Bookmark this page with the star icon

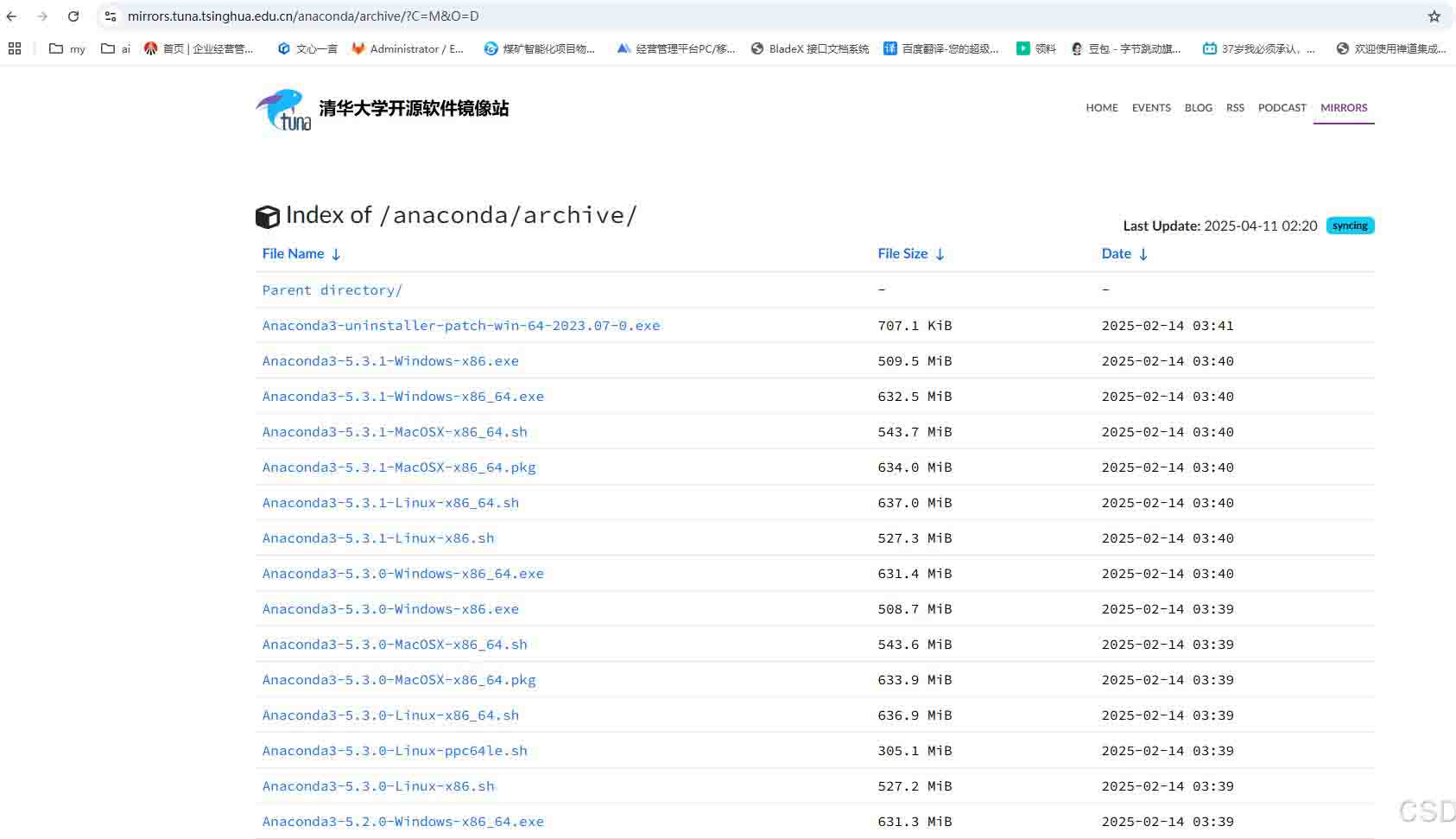1434,16
